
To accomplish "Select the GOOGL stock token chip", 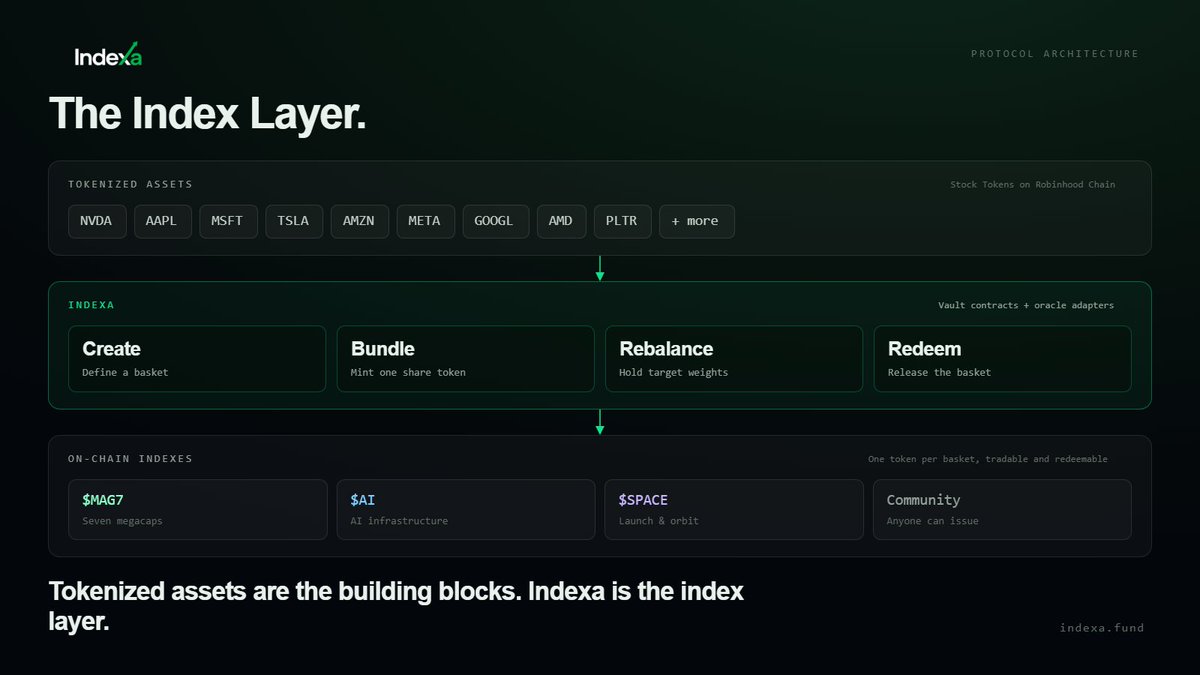I will tap(495, 221).
